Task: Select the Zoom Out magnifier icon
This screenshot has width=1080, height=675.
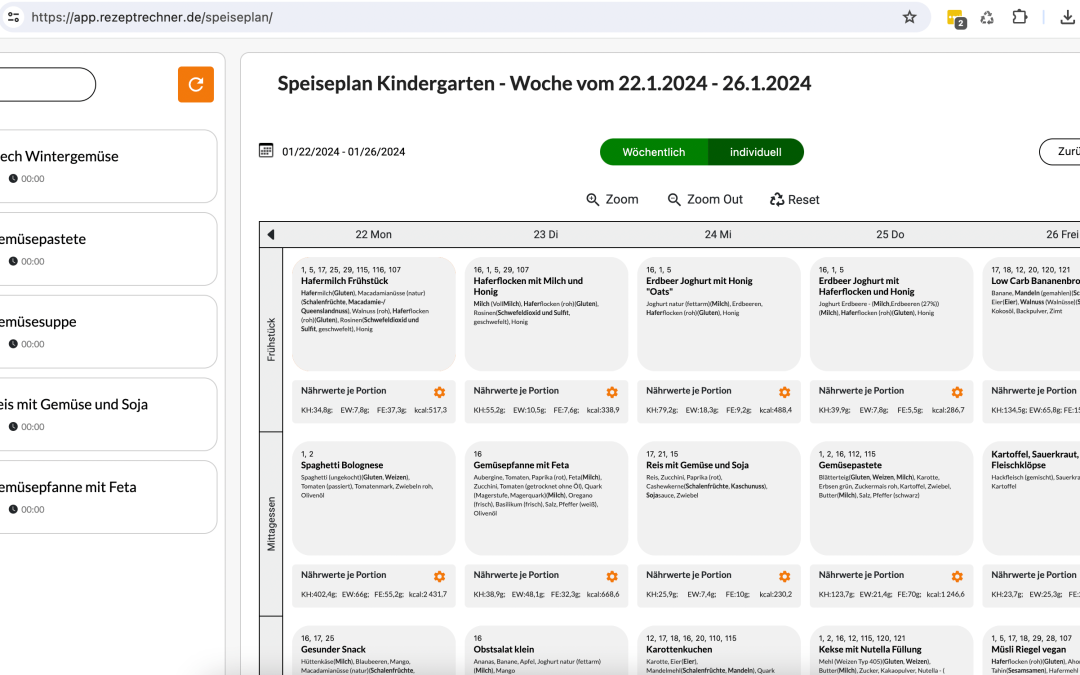Action: 674,199
